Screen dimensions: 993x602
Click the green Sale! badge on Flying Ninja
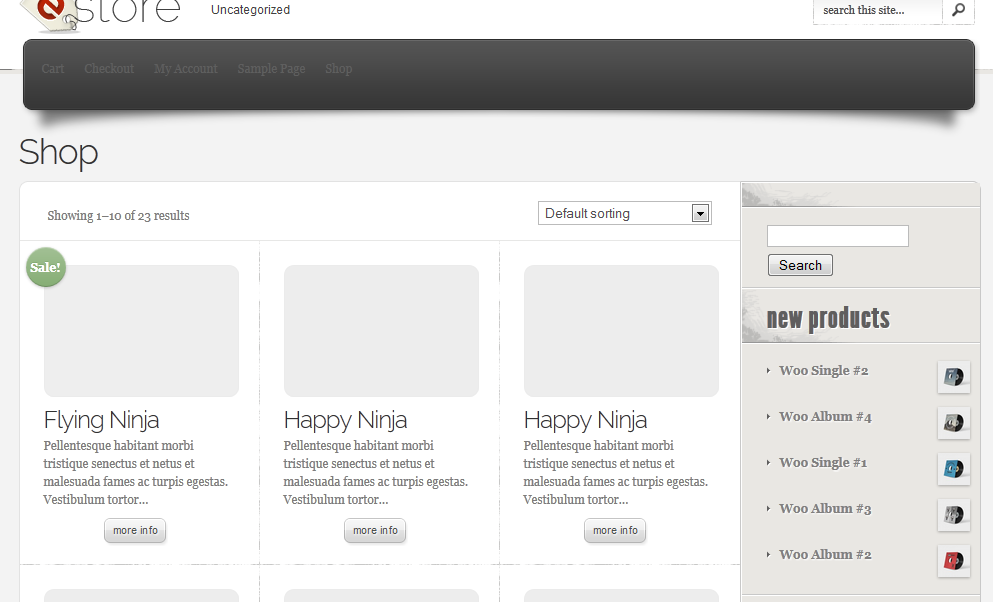pyautogui.click(x=45, y=267)
